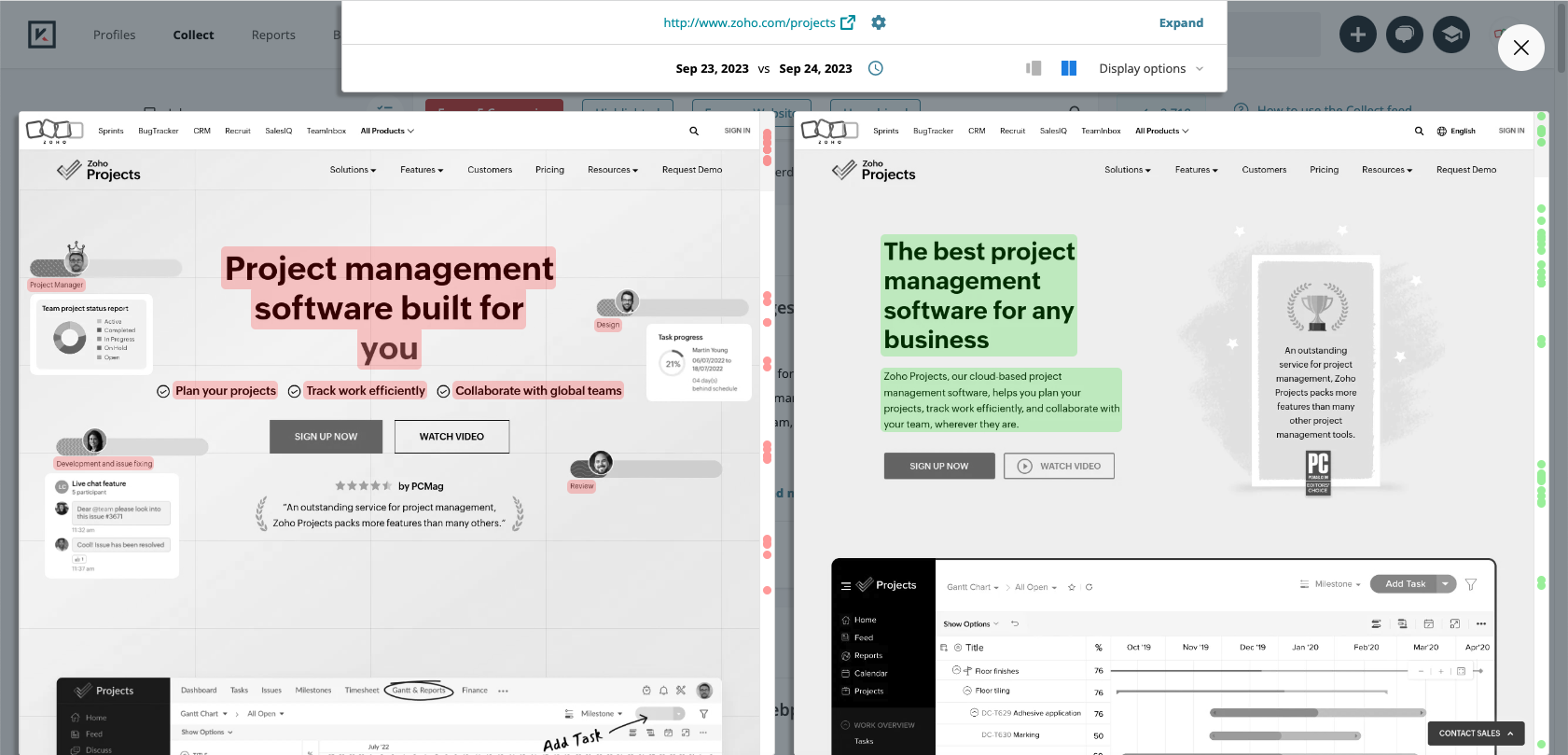Go to the Reports tab
This screenshot has height=755, width=1568.
click(273, 35)
